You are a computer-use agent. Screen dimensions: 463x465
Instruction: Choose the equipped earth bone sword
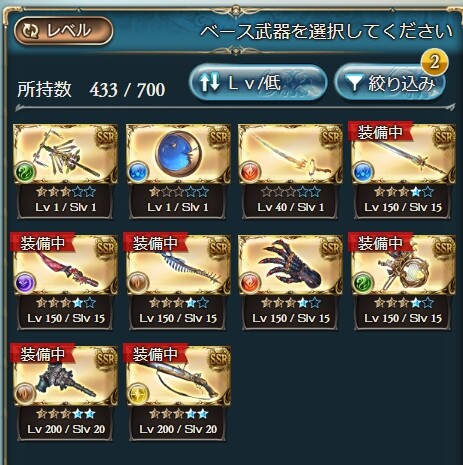coord(178,282)
